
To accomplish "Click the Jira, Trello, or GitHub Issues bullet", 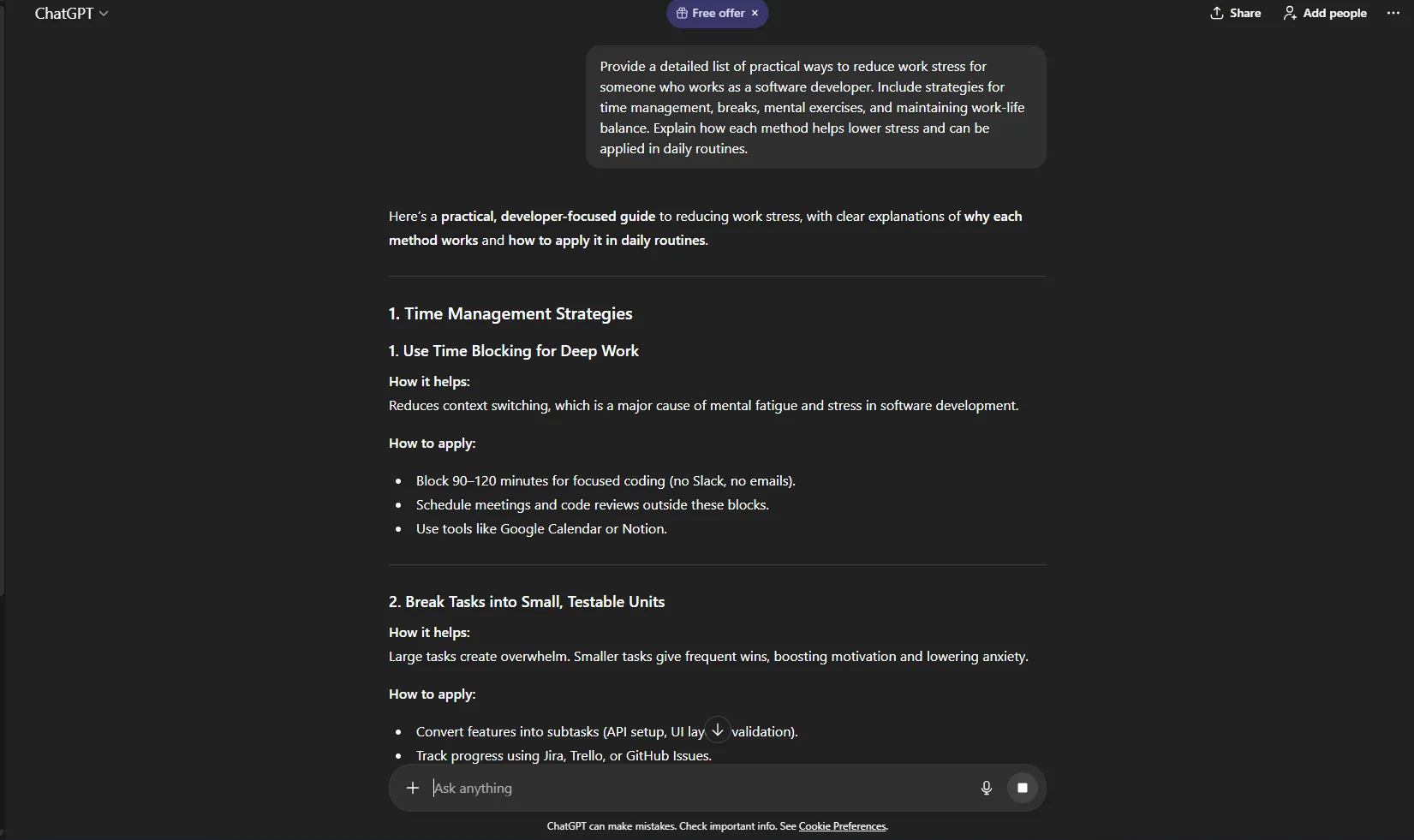I will 564,756.
